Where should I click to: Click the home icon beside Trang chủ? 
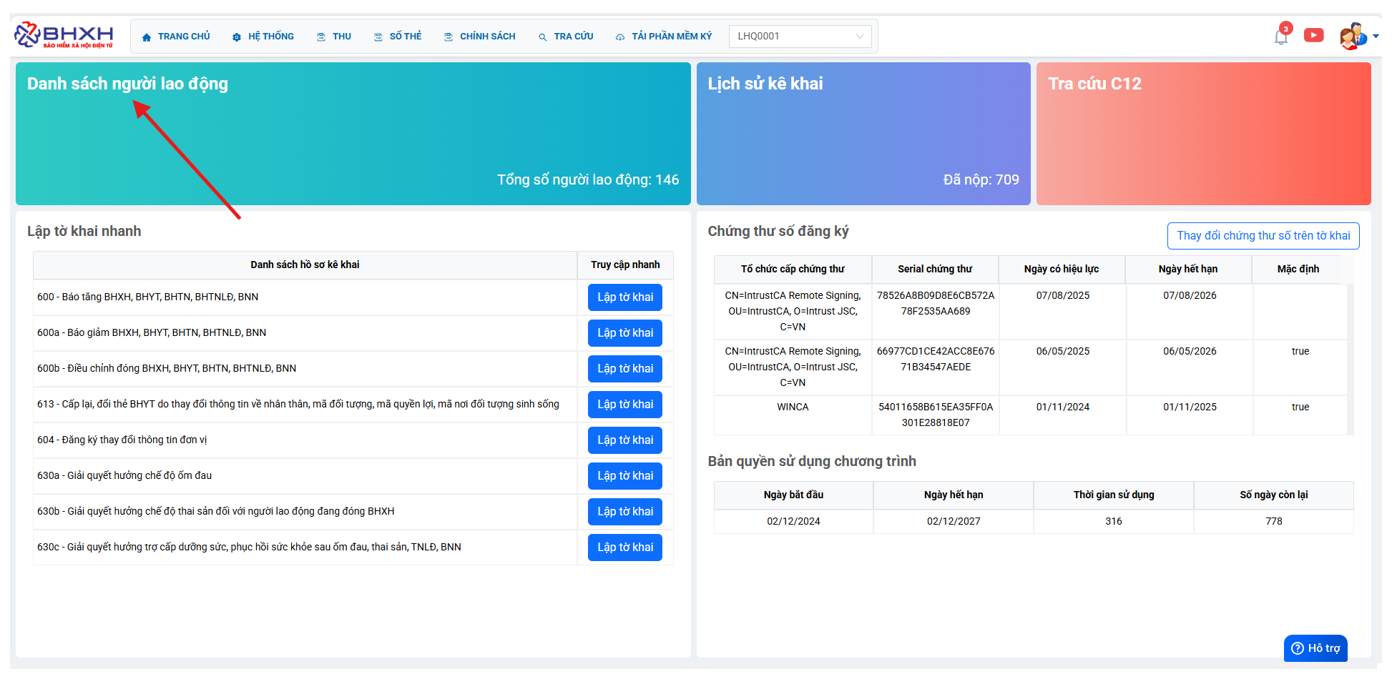pos(147,37)
